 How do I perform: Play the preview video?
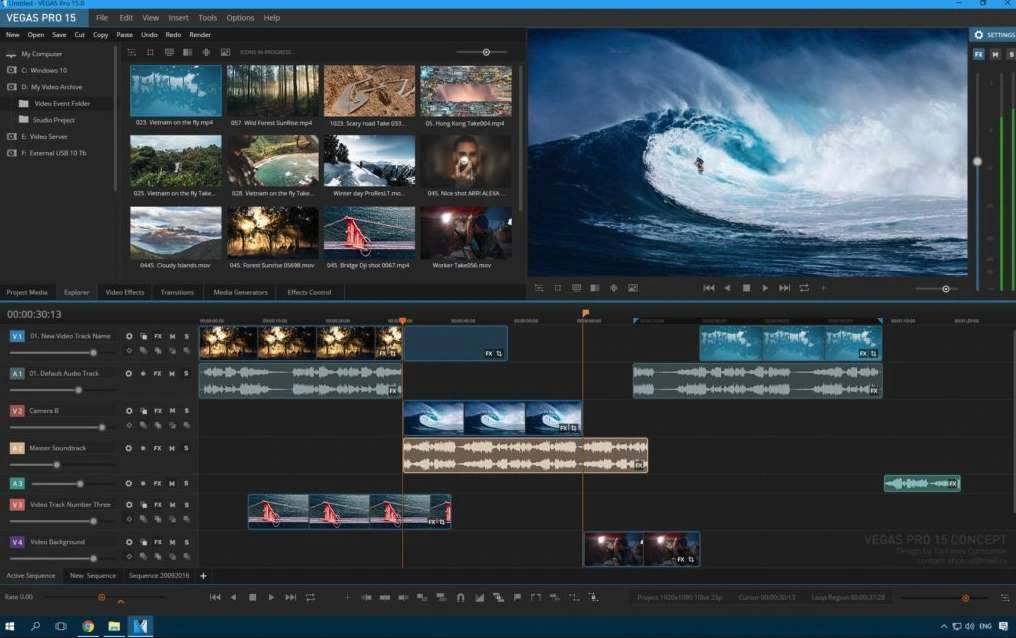click(x=765, y=288)
